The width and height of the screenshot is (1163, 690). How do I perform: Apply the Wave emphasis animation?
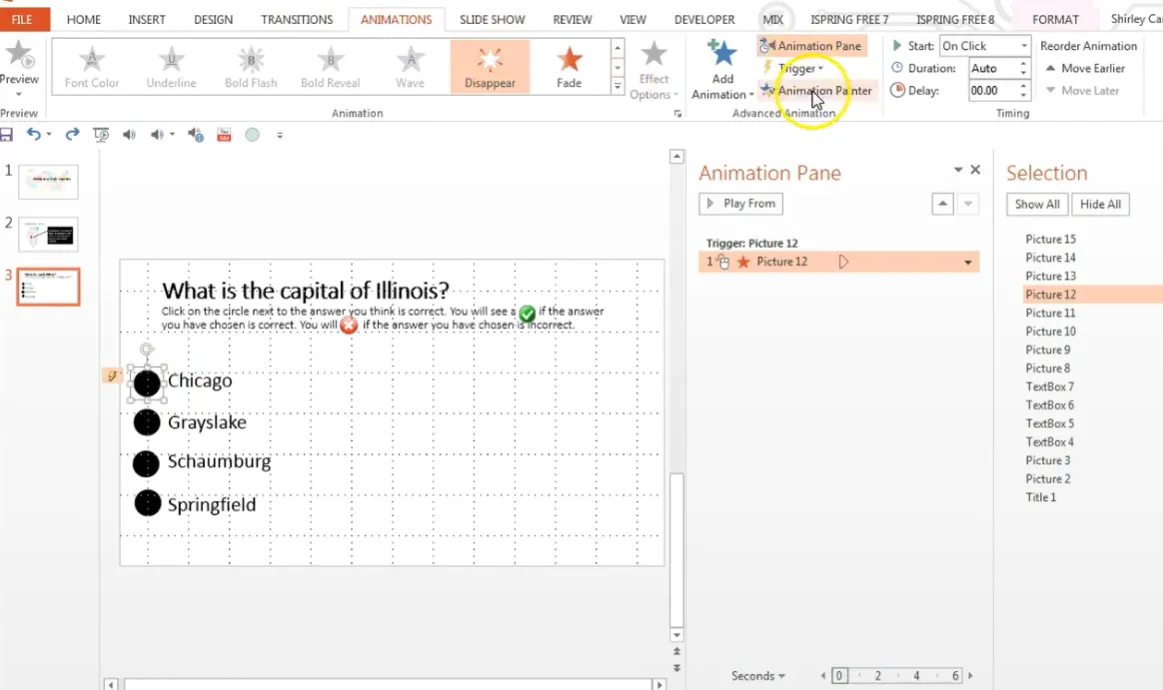click(x=410, y=66)
